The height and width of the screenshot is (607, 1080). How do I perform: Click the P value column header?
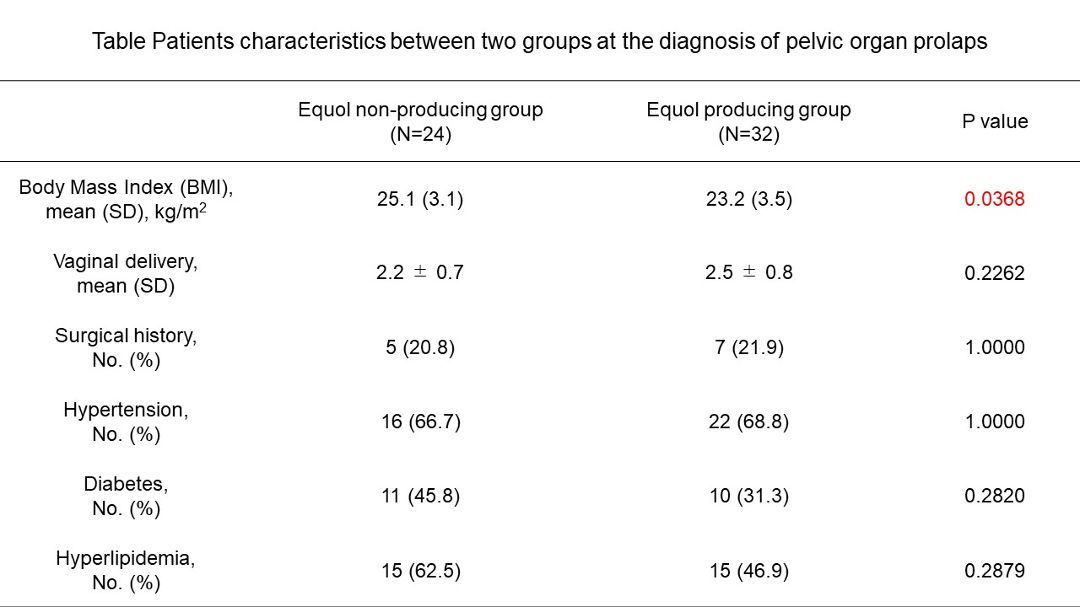[x=994, y=122]
